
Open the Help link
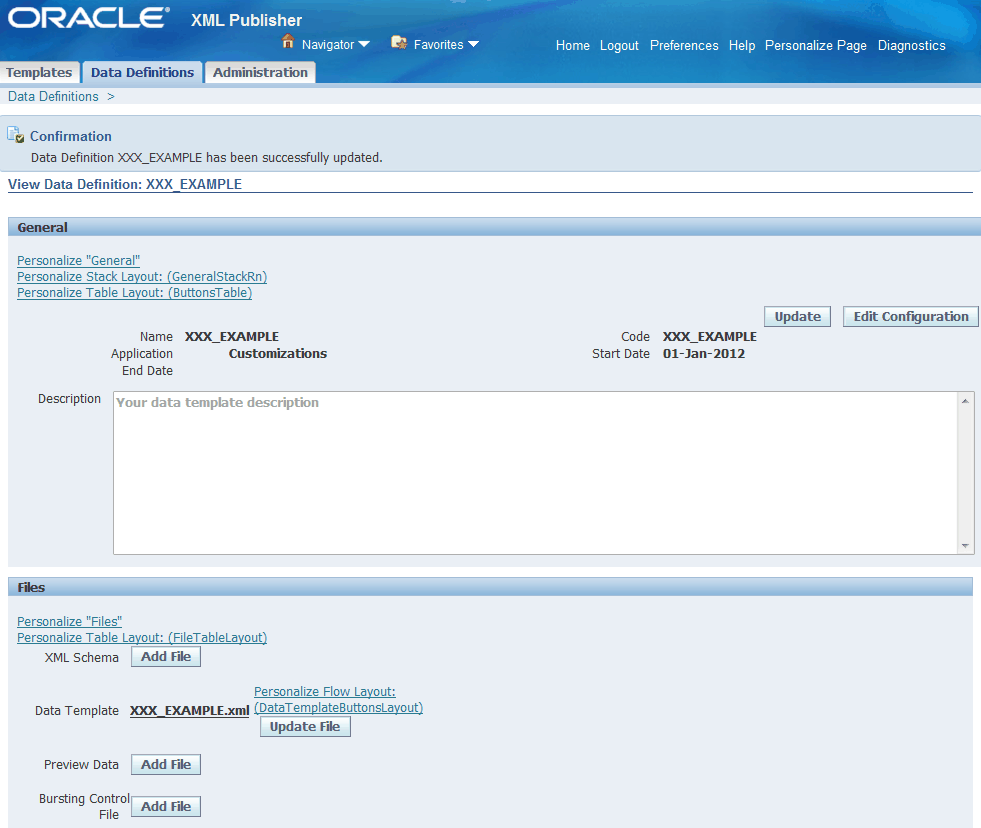(741, 45)
